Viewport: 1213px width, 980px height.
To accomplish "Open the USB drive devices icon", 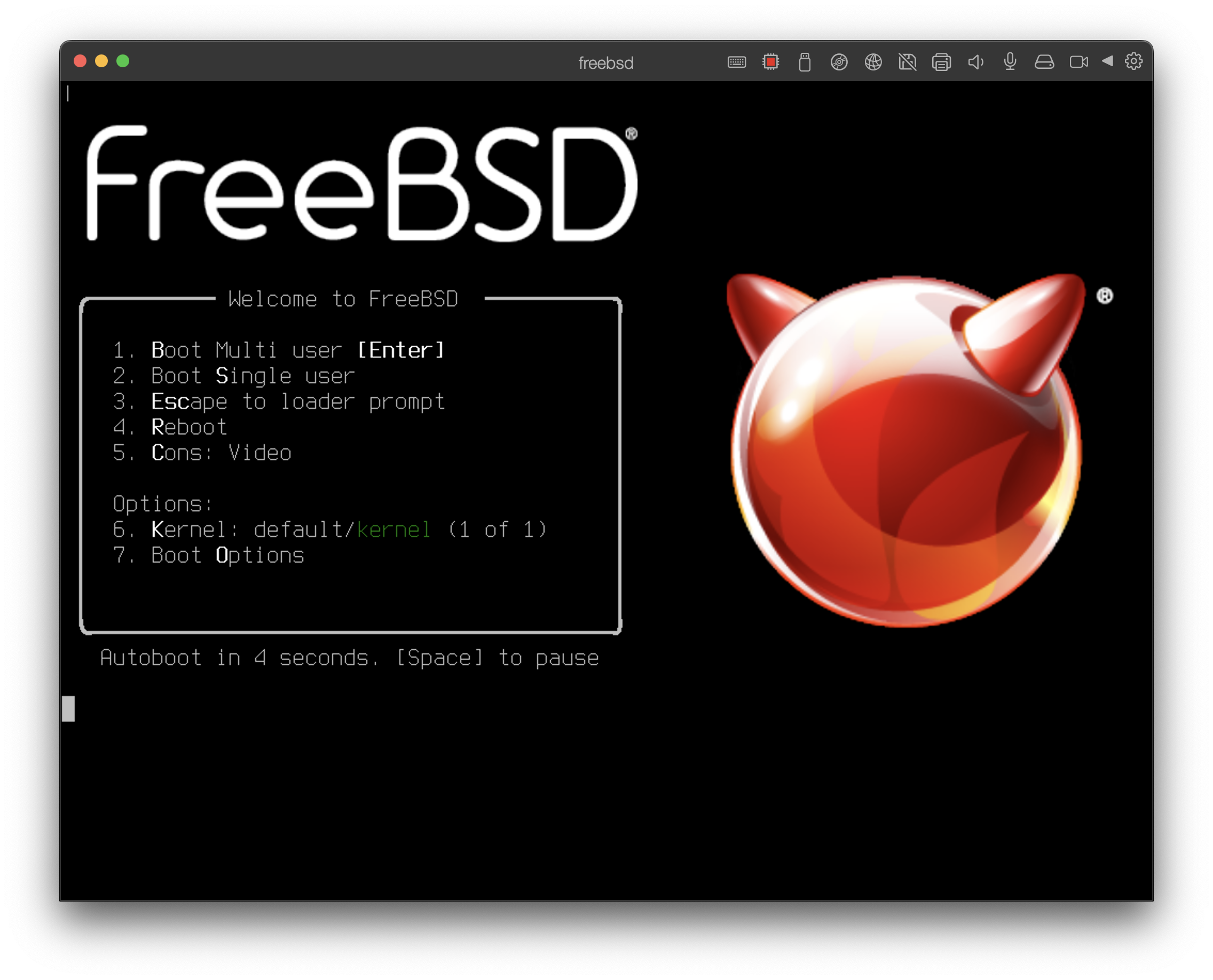I will (x=805, y=62).
